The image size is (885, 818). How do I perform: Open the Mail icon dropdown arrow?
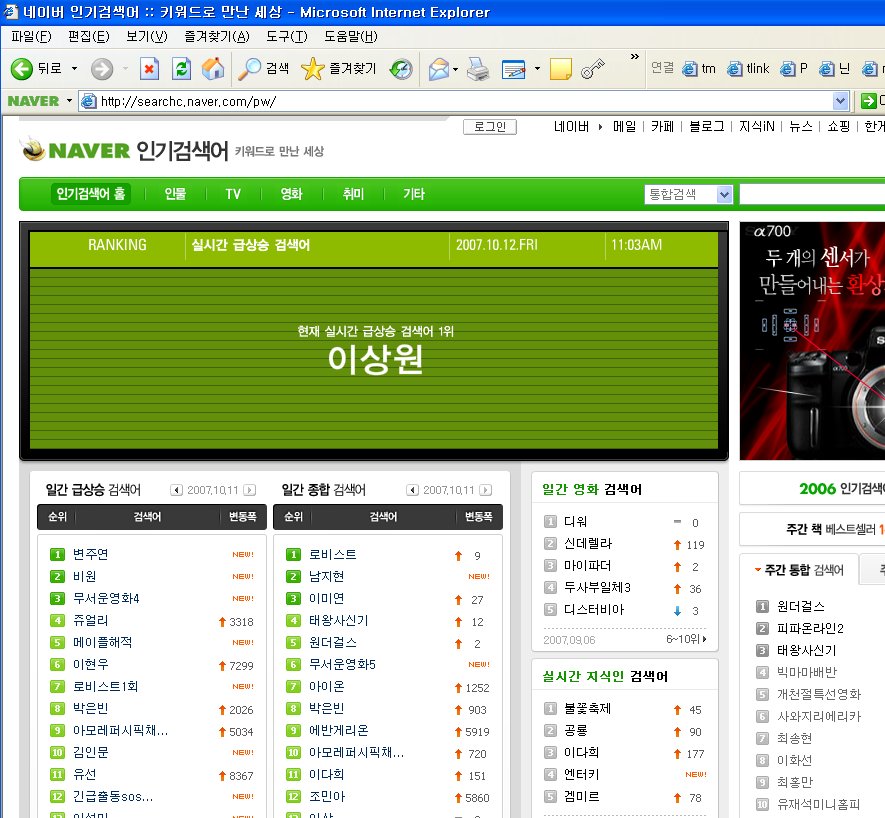pyautogui.click(x=455, y=69)
